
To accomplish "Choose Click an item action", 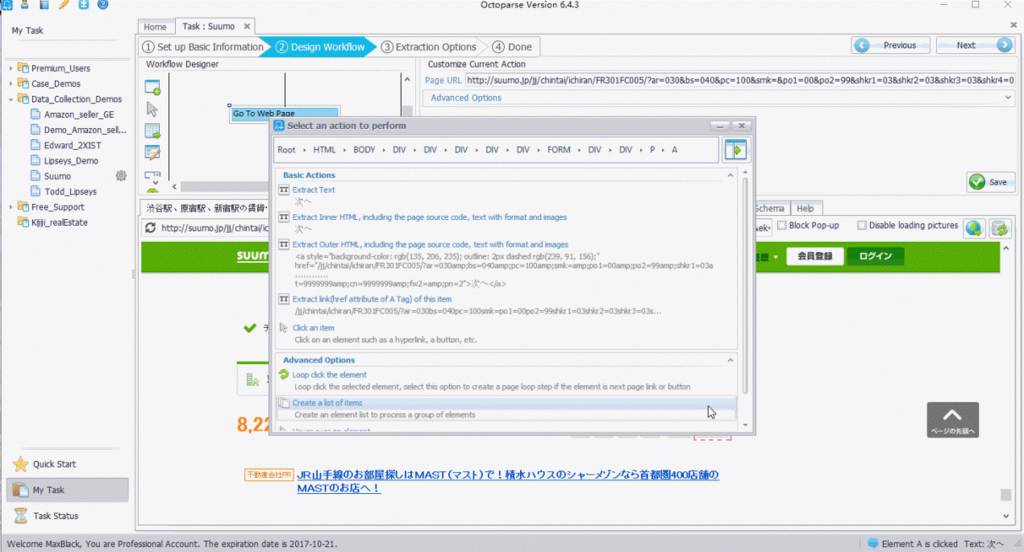I will coord(313,328).
